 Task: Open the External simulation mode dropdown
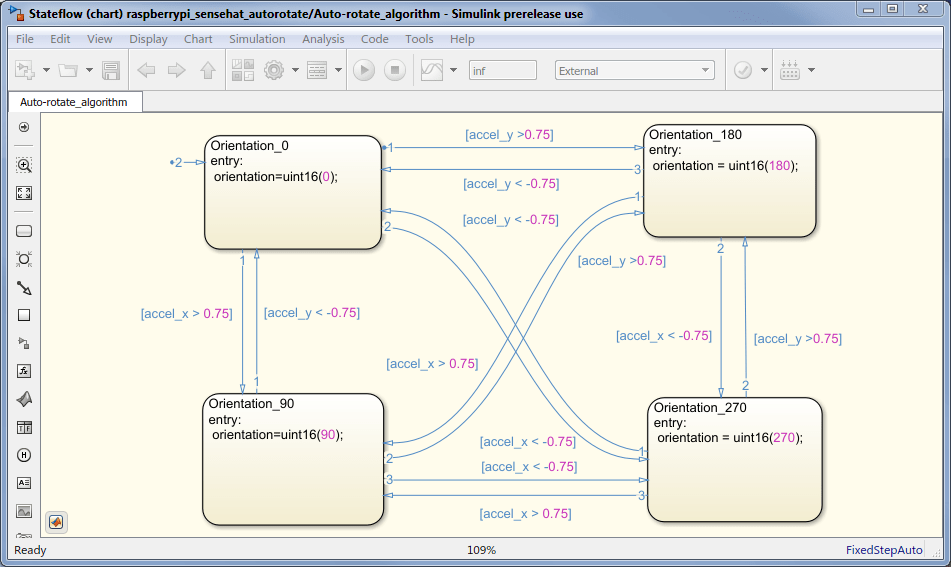(x=634, y=70)
